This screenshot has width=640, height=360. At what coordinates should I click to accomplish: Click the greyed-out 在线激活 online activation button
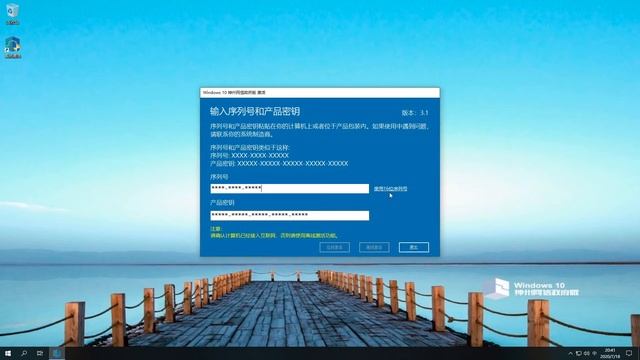(x=334, y=247)
